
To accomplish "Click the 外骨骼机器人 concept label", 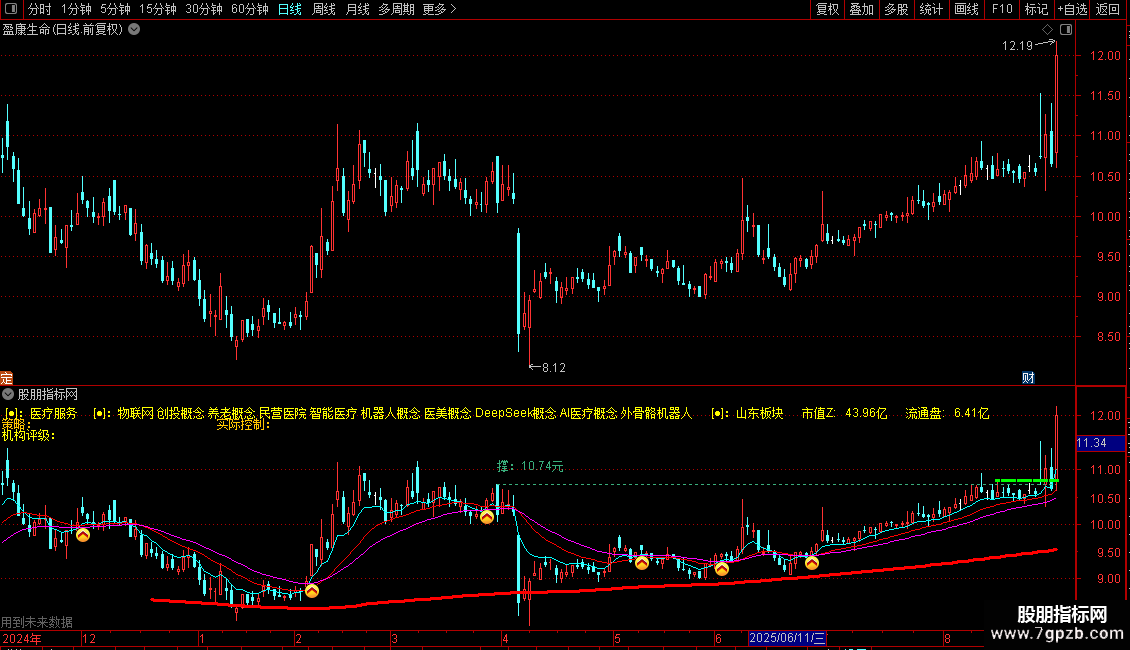I will coord(656,413).
